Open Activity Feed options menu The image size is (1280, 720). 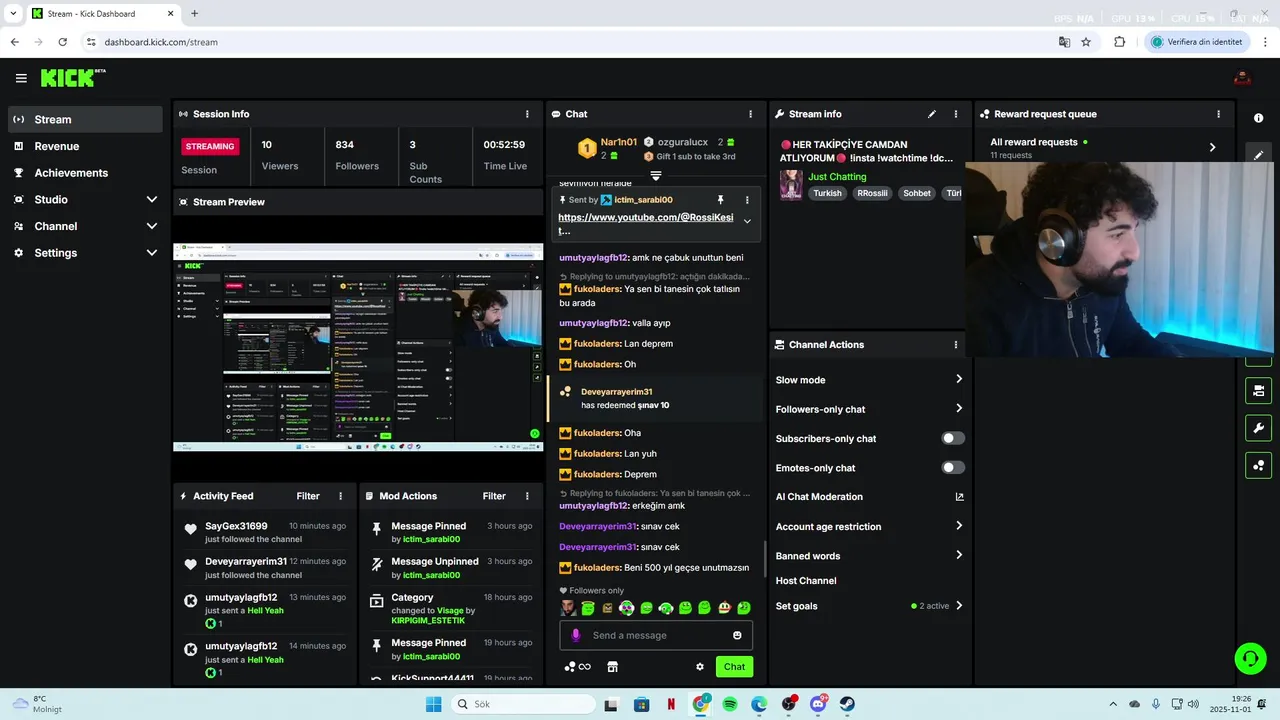[x=340, y=496]
